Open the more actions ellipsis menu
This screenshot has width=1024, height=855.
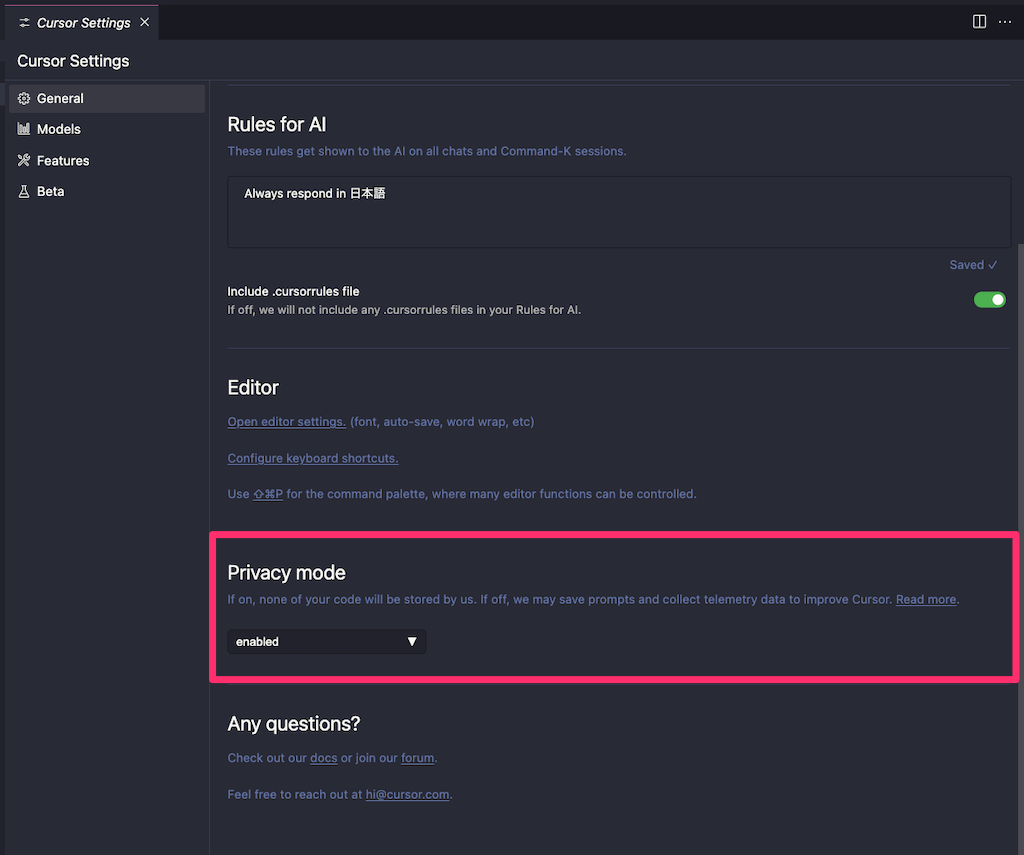pyautogui.click(x=1004, y=22)
